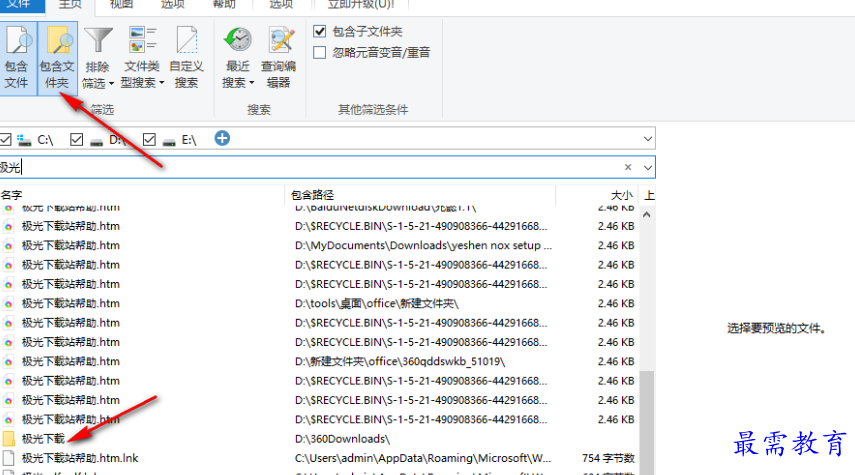The width and height of the screenshot is (855, 475).
Task: Click the Custom Search (自定义搜索) icon
Action: click(x=186, y=40)
